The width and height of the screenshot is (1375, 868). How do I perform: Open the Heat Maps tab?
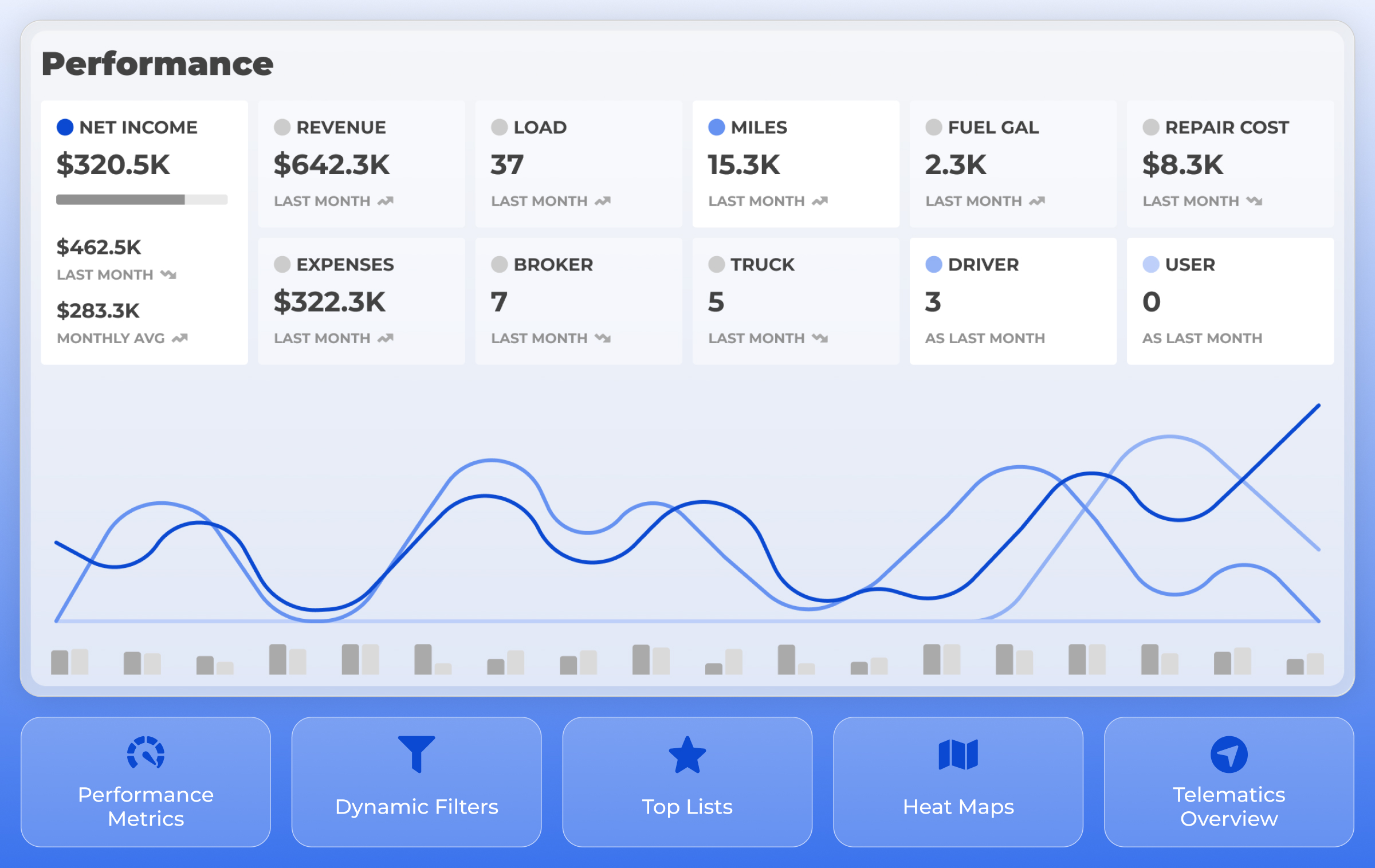(958, 781)
